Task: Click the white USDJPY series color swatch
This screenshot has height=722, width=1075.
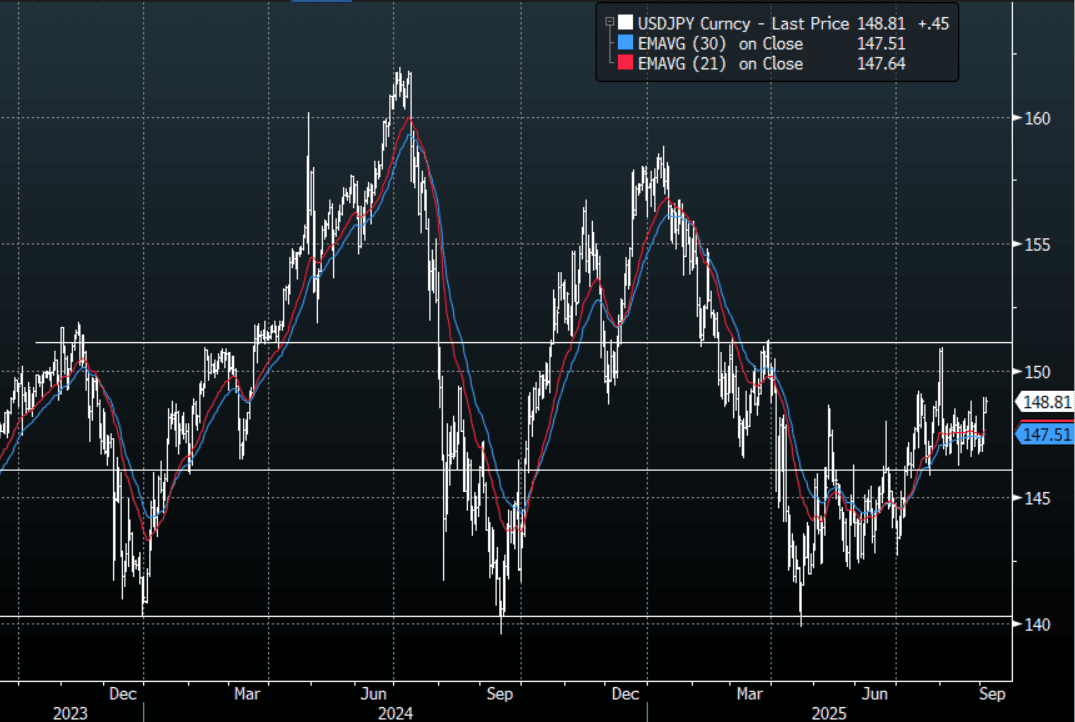Action: (x=625, y=23)
